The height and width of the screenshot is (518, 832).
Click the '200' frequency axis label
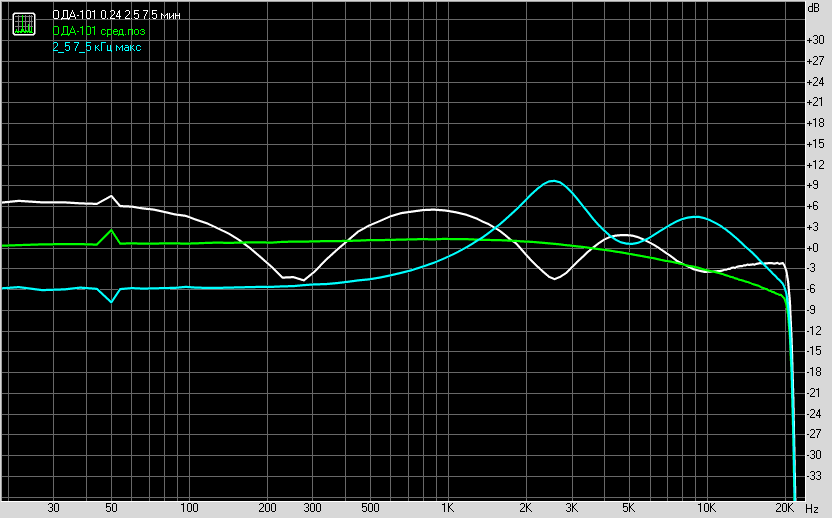click(x=267, y=508)
